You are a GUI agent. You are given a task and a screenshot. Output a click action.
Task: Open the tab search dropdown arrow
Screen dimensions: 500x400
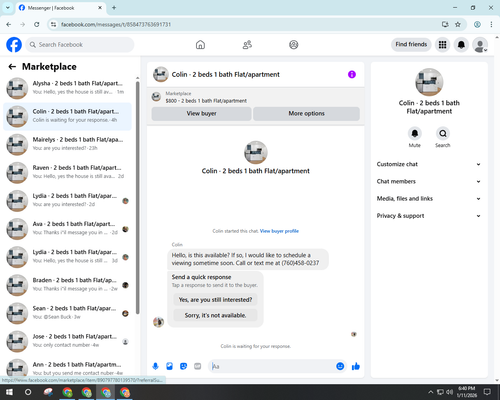click(8, 8)
